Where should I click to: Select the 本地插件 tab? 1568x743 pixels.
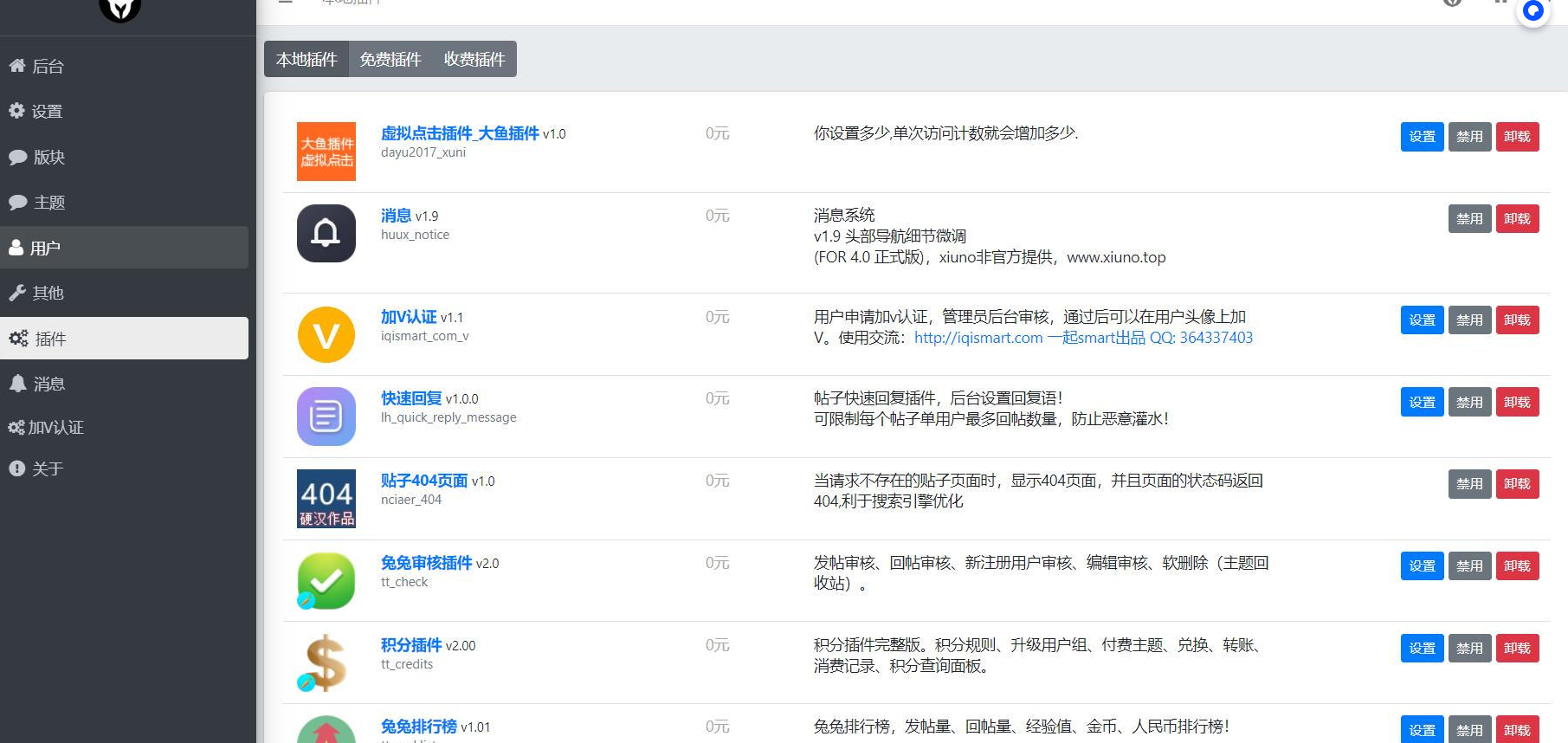(x=307, y=59)
